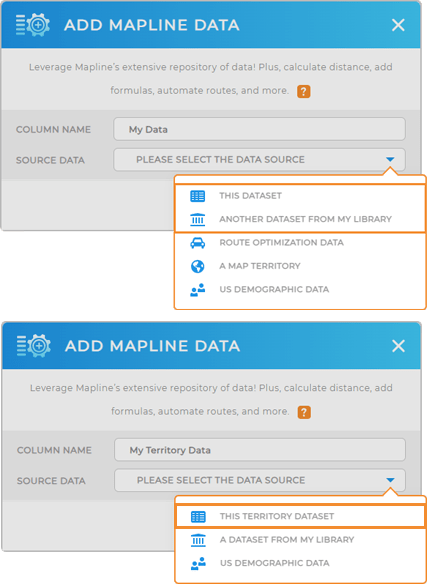Choose A Dataset From My Library
Image resolution: width=427 pixels, height=584 pixels.
[x=300, y=540]
